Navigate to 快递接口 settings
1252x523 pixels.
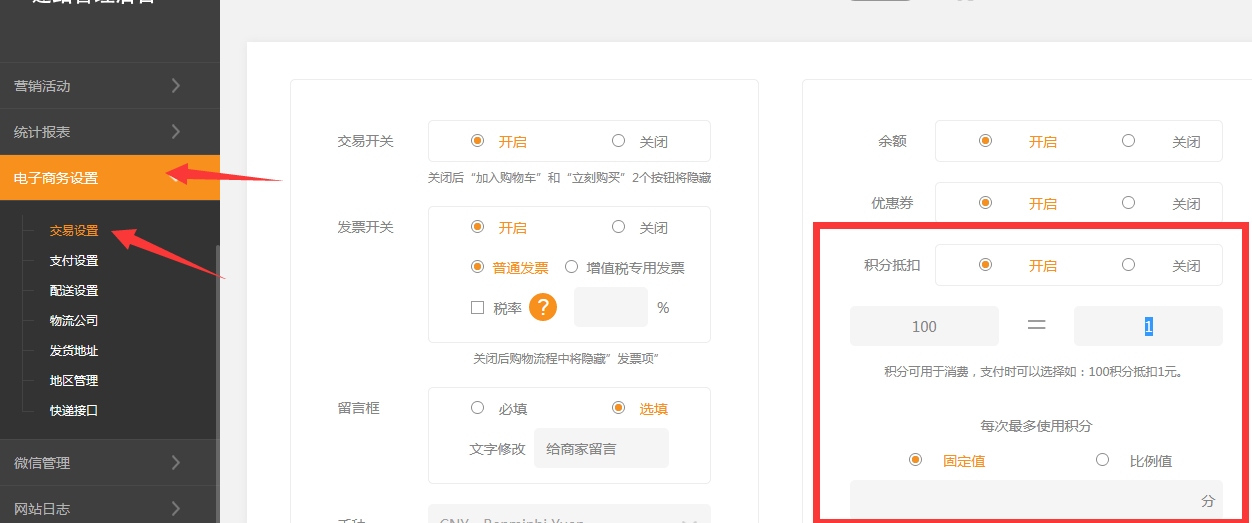click(x=74, y=411)
